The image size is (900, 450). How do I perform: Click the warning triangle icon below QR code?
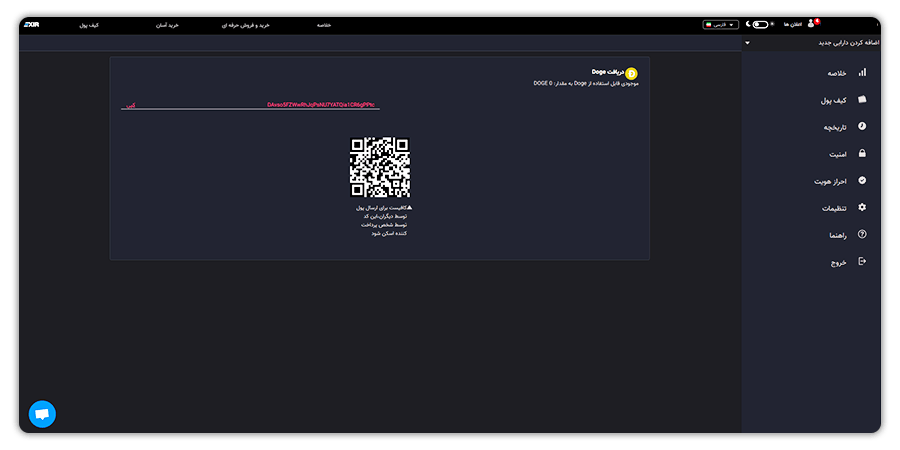point(409,207)
